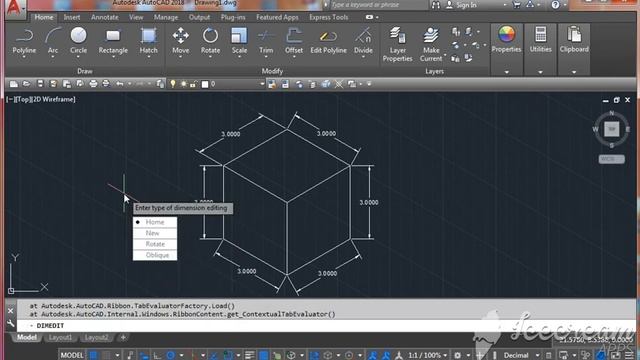The height and width of the screenshot is (360, 640).
Task: Choose Rotate from dimension editing menu
Action: point(155,244)
